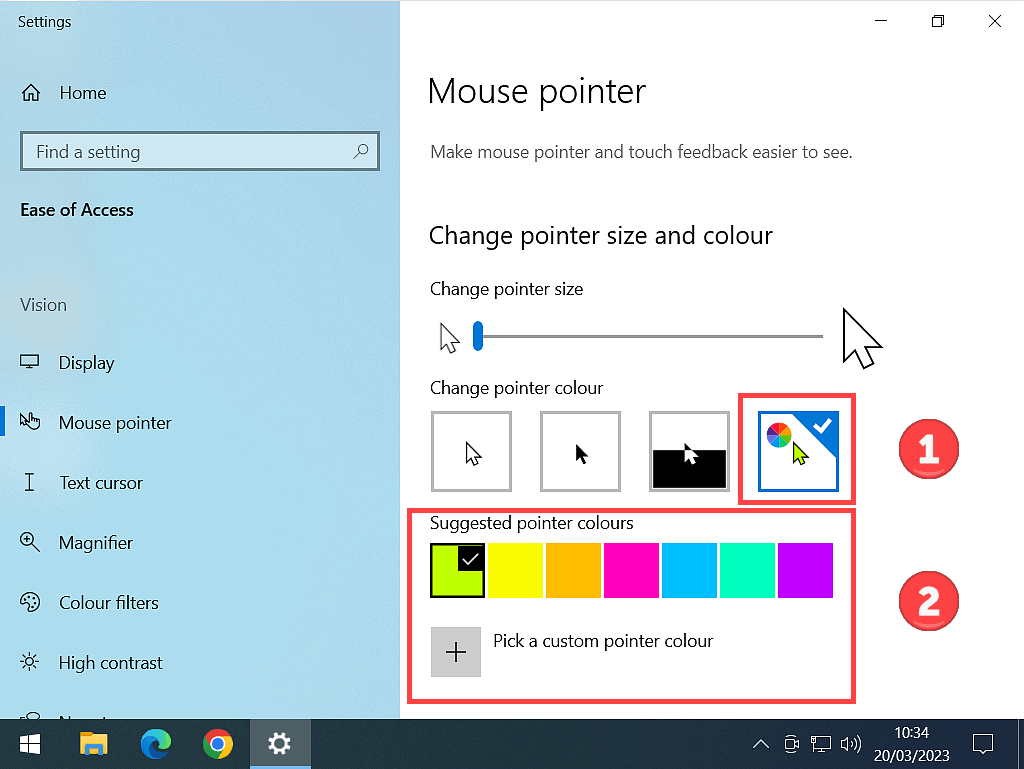The width and height of the screenshot is (1024, 769).
Task: Launch Microsoft Edge from taskbar
Action: [155, 744]
